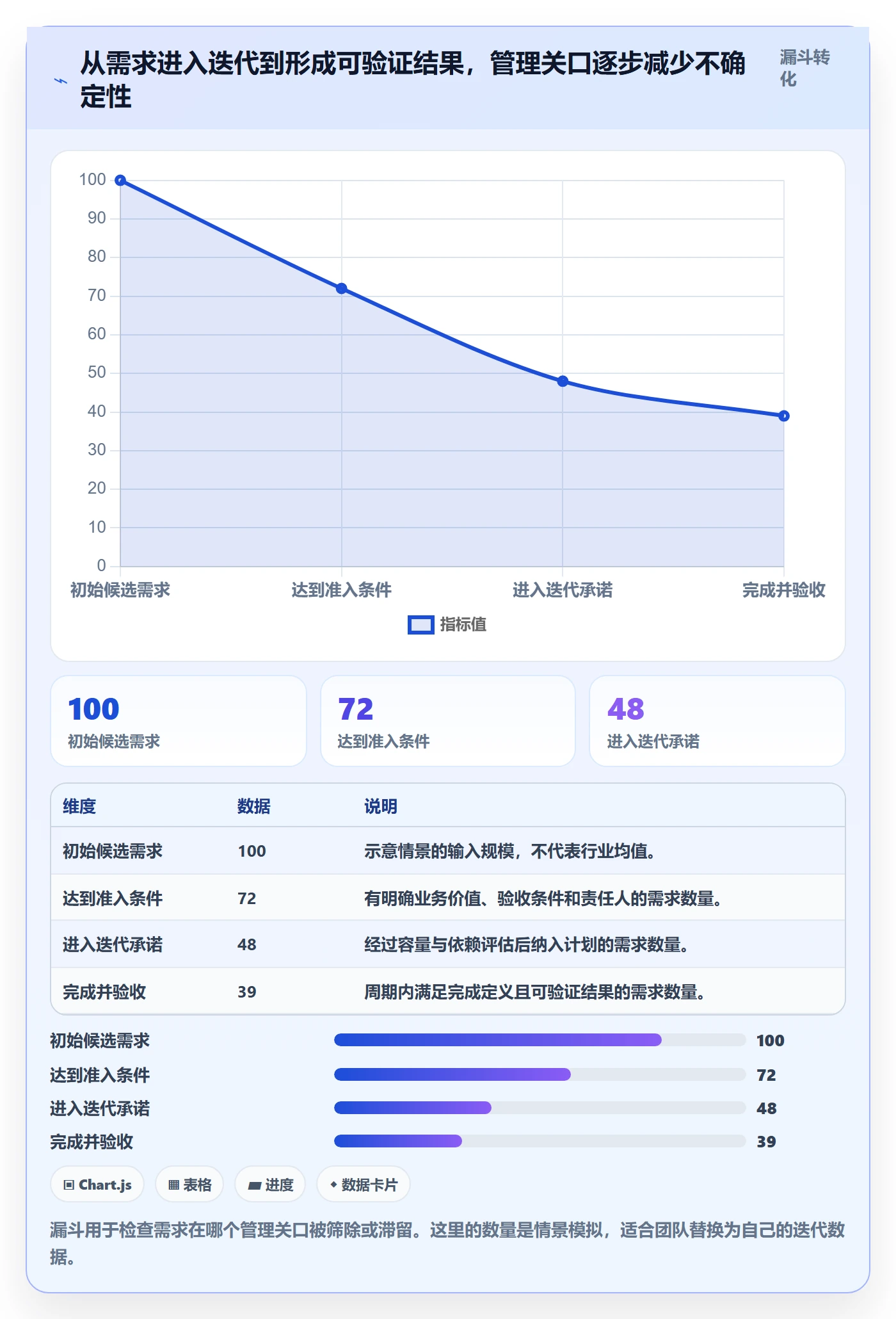
Task: Click the 完成并验收 x-axis label
Action: (x=784, y=590)
